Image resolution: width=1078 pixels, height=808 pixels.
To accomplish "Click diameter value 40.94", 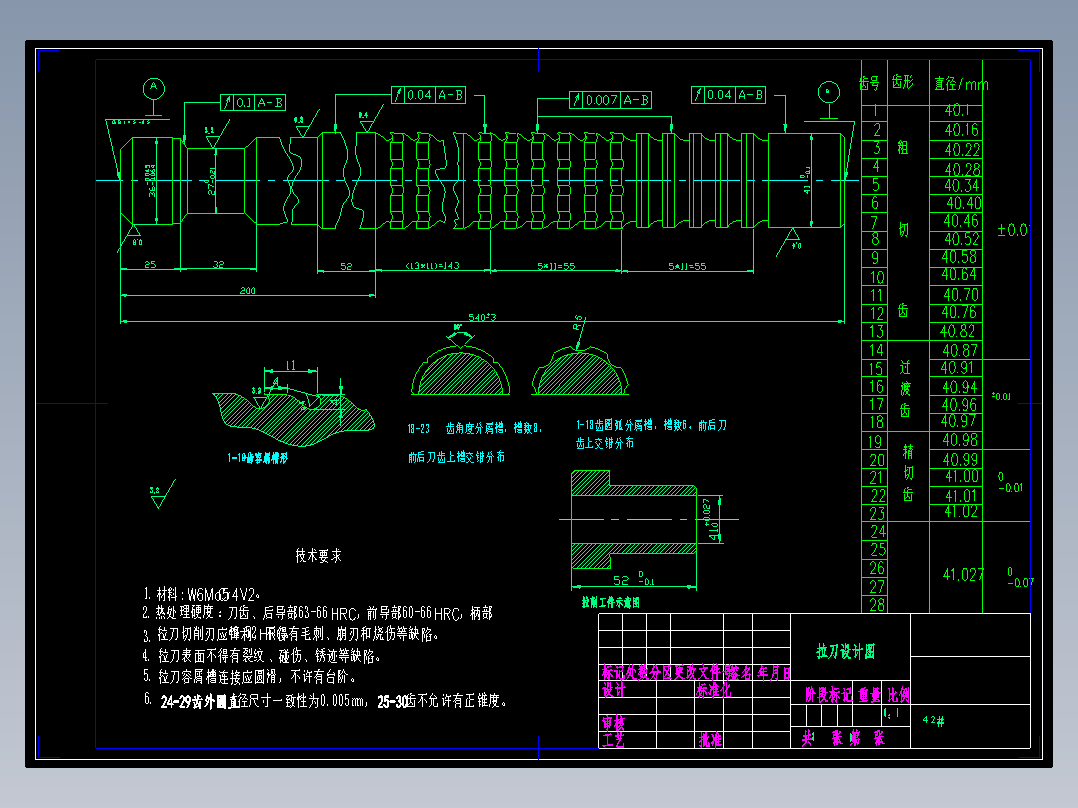I will click(x=959, y=387).
